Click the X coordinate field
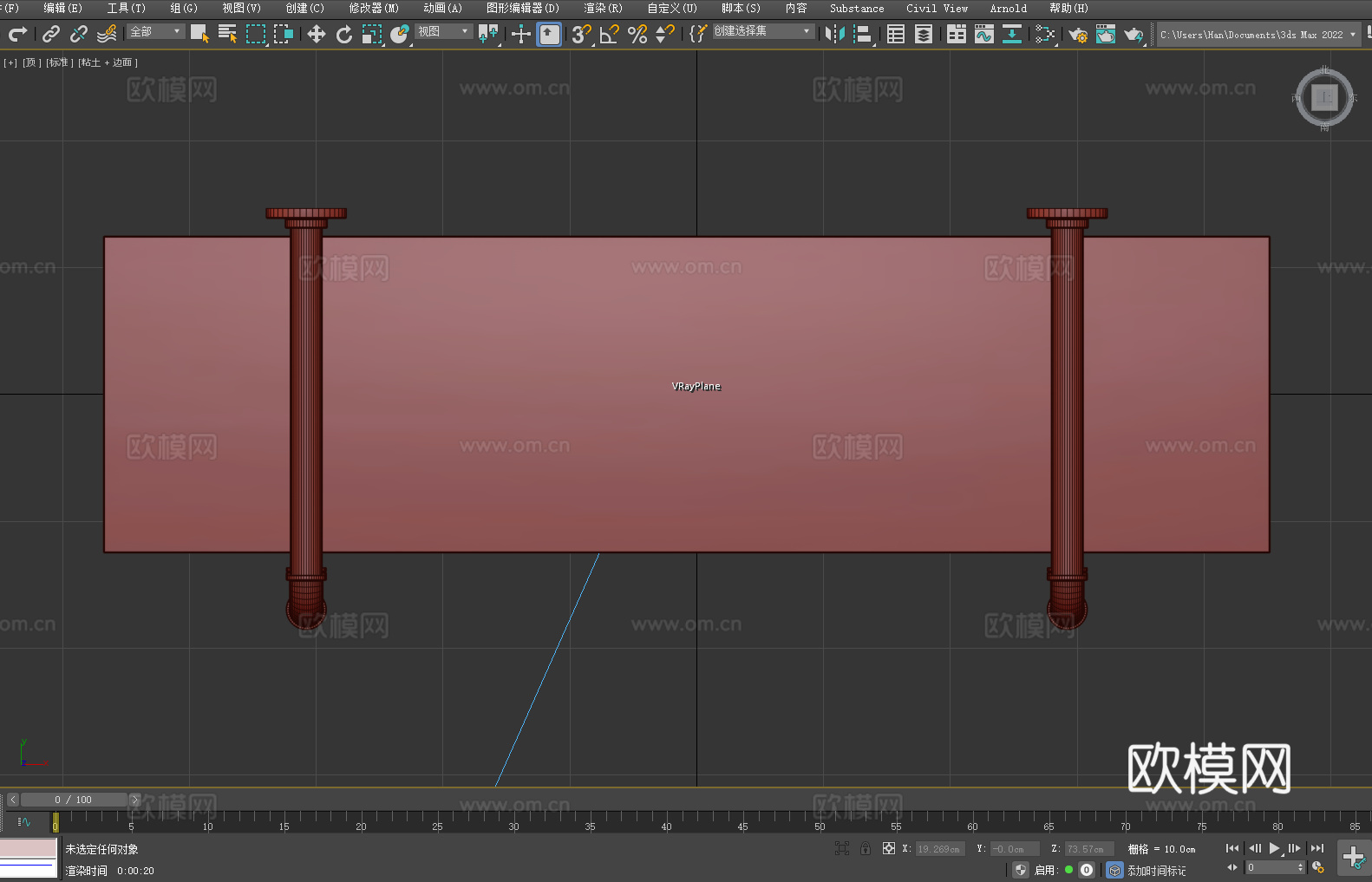Viewport: 1372px width, 882px height. coord(941,849)
